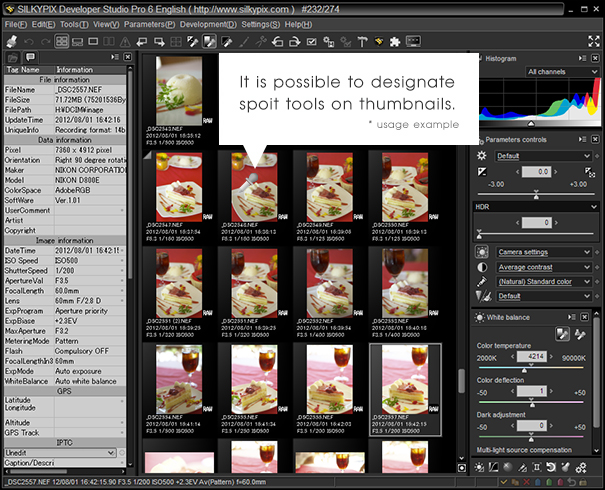Click the color deflection slider
Viewport: 605px width, 490px height.
pos(531,403)
